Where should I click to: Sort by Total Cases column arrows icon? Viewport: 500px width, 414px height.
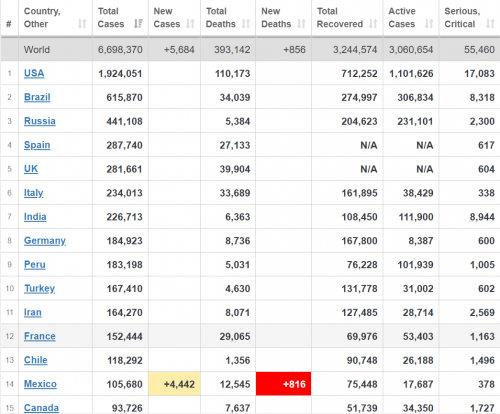138,24
